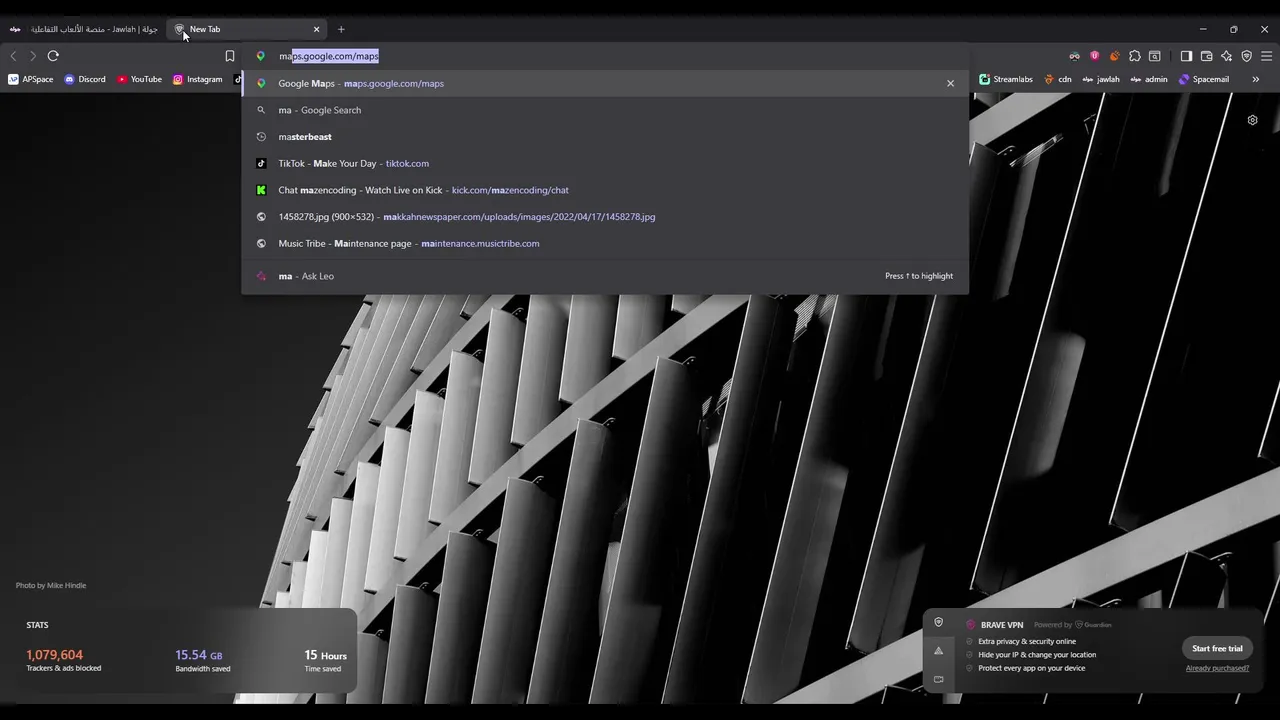Click 15.54 GB Bandwidth saved stat
Viewport: 1280px width, 720px height.
pos(203,660)
